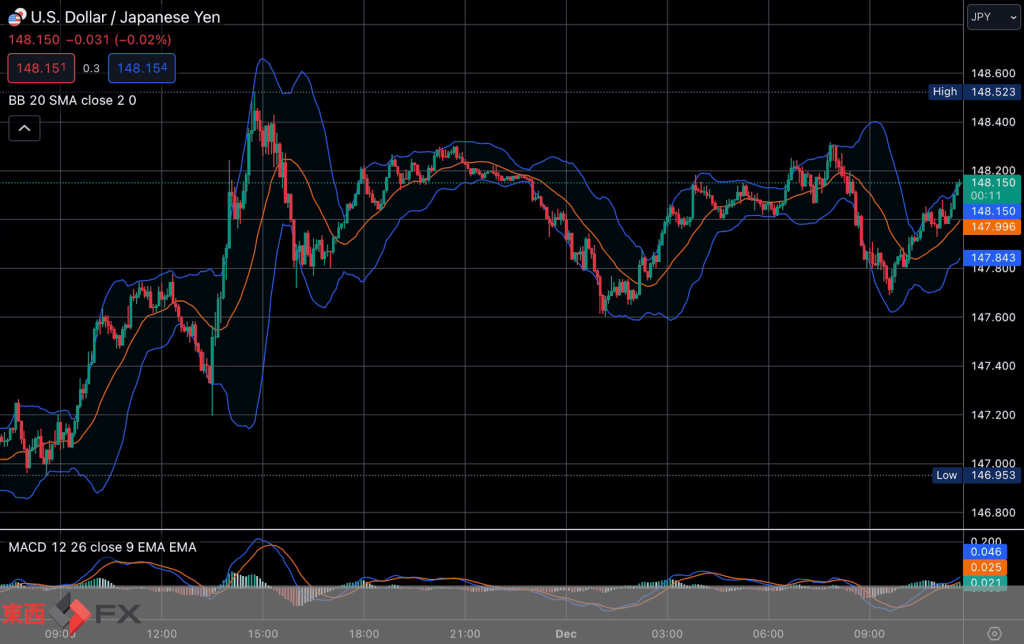Image resolution: width=1024 pixels, height=644 pixels.
Task: Select the BB 20 SMA indicator legend
Action: (72, 100)
